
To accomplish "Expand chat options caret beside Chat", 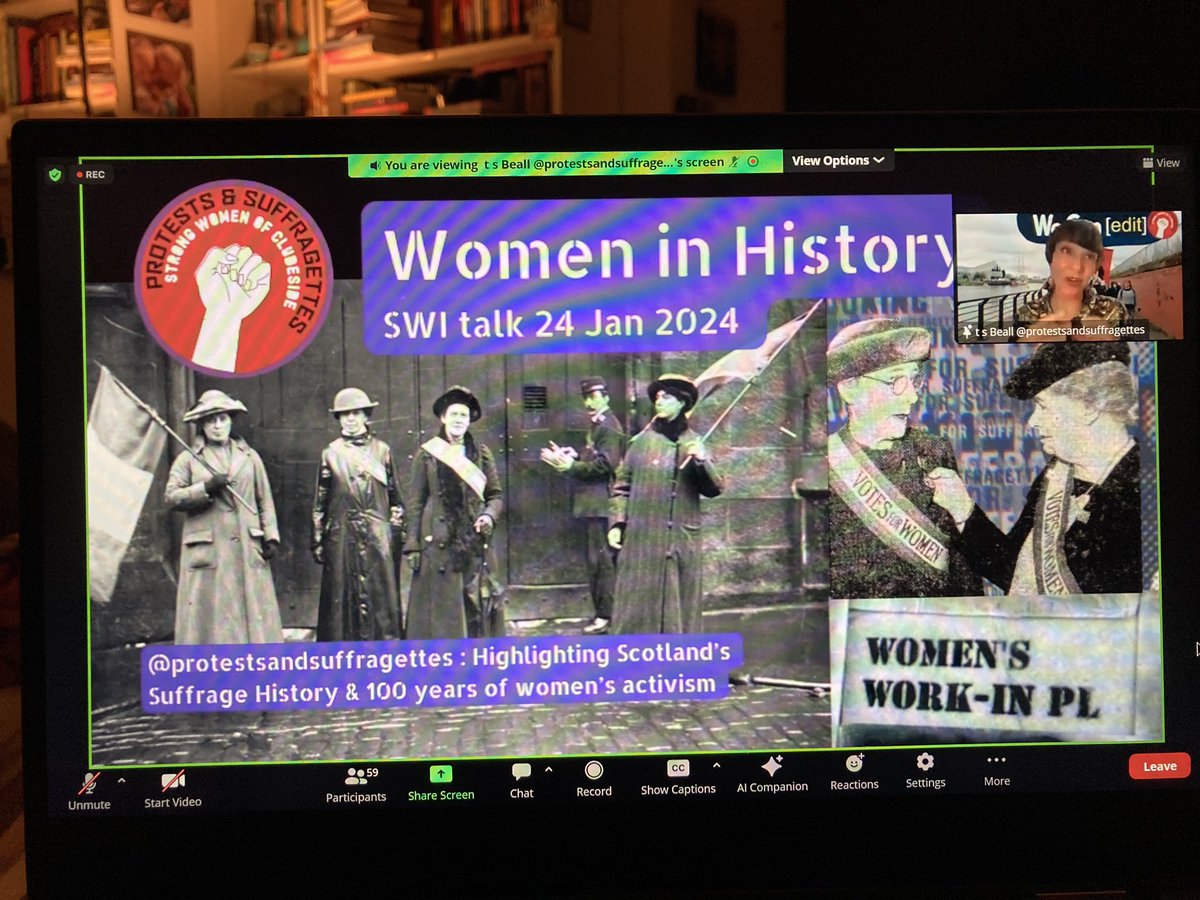I will pyautogui.click(x=548, y=769).
